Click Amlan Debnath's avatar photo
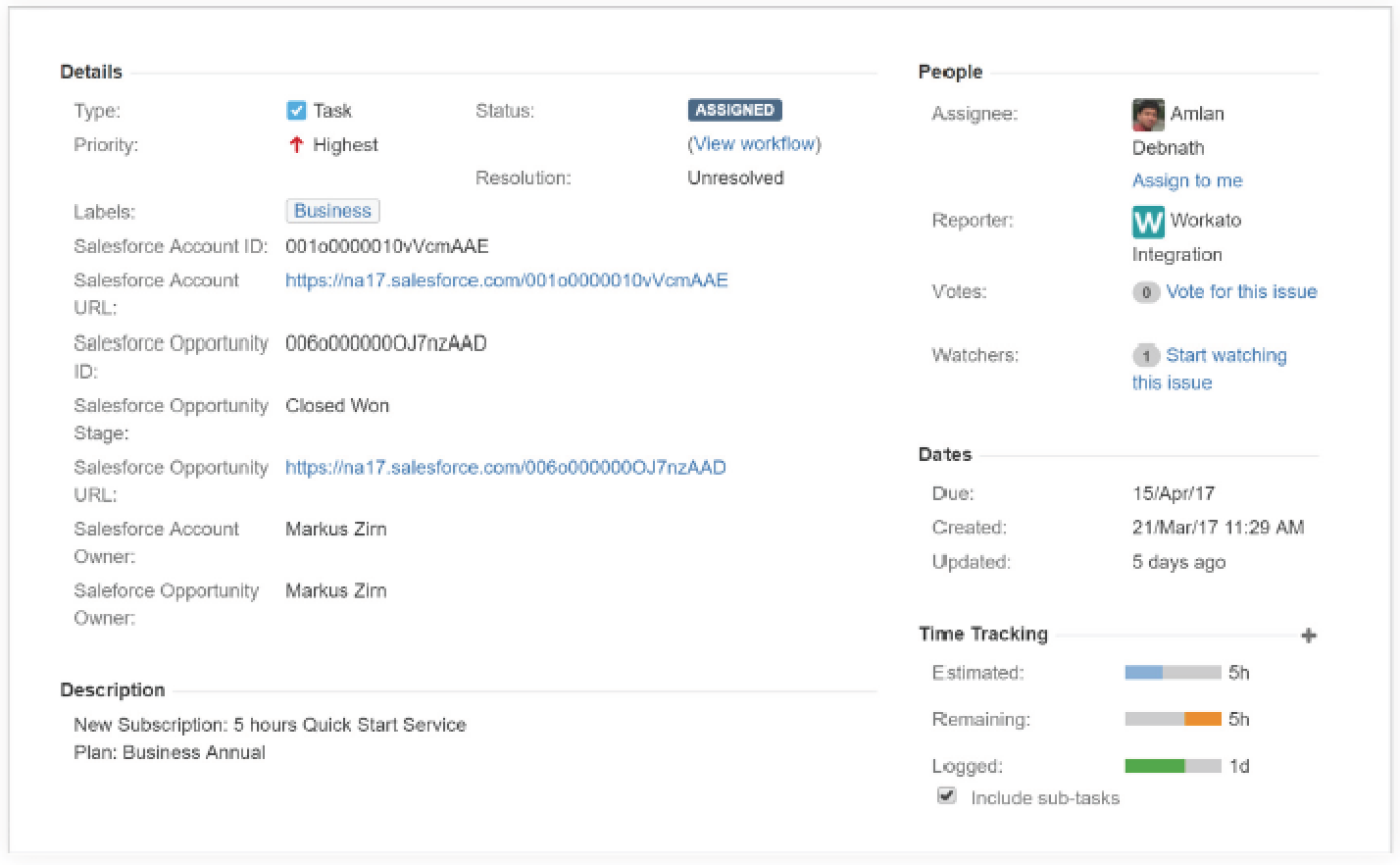1400x865 pixels. (x=1148, y=114)
